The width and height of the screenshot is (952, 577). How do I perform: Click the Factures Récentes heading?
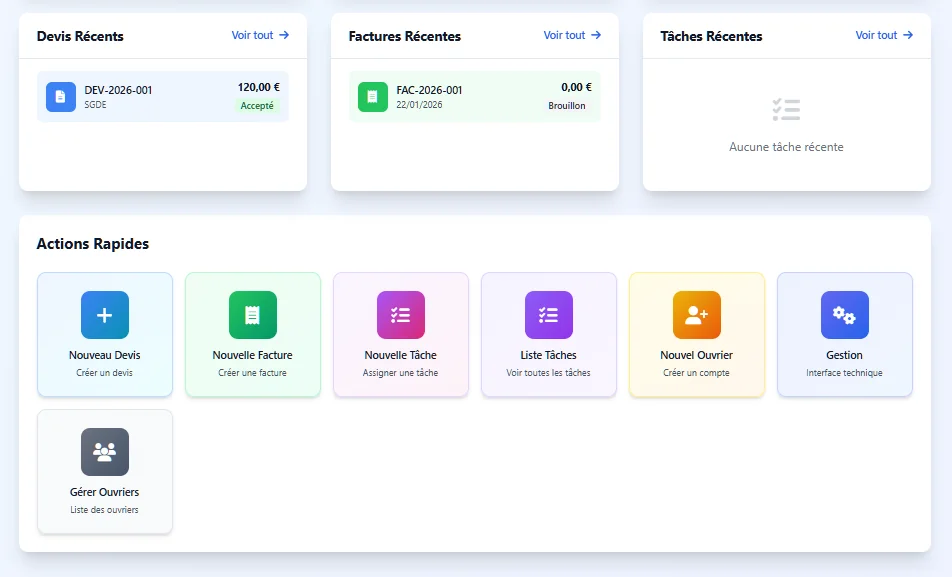(x=405, y=36)
